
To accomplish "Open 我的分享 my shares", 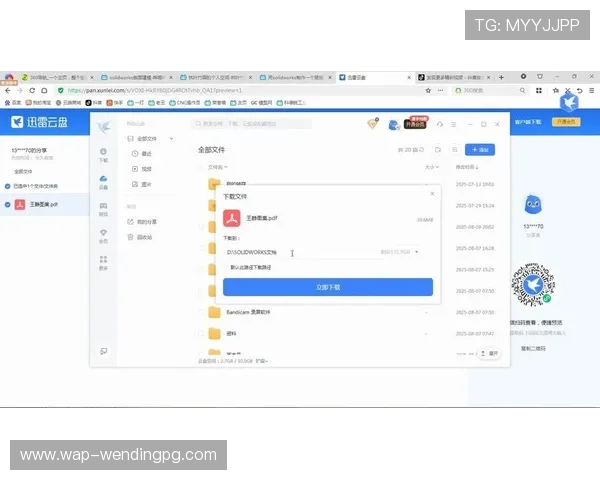I will (146, 221).
